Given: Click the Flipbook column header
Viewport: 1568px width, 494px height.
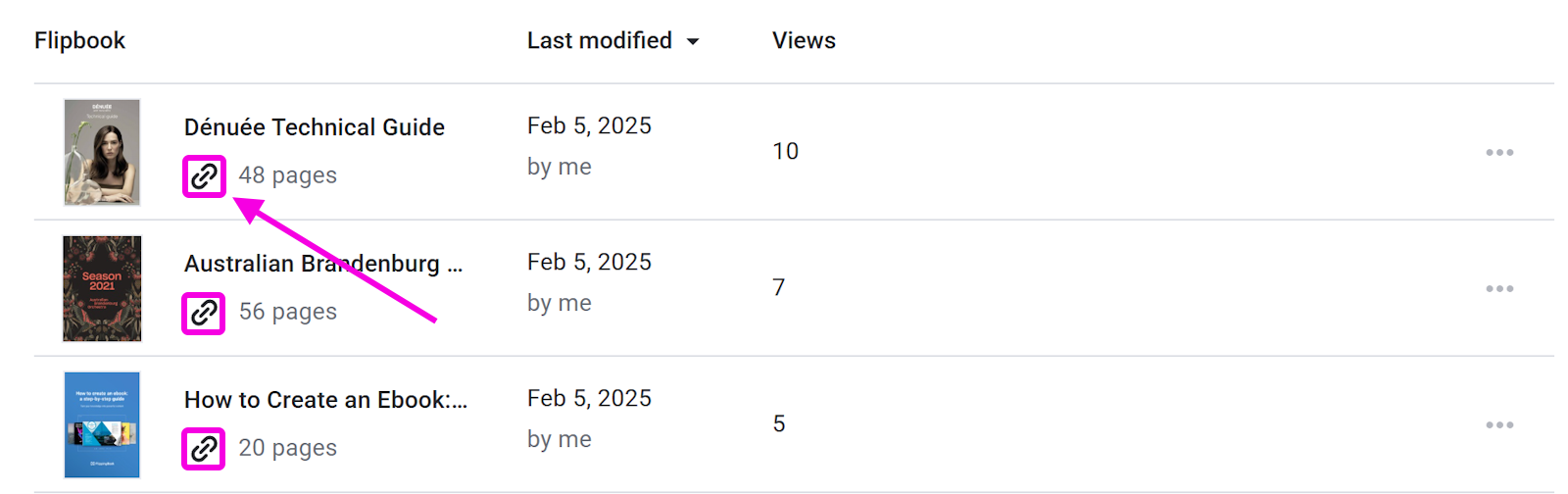Looking at the screenshot, I should click(x=79, y=41).
